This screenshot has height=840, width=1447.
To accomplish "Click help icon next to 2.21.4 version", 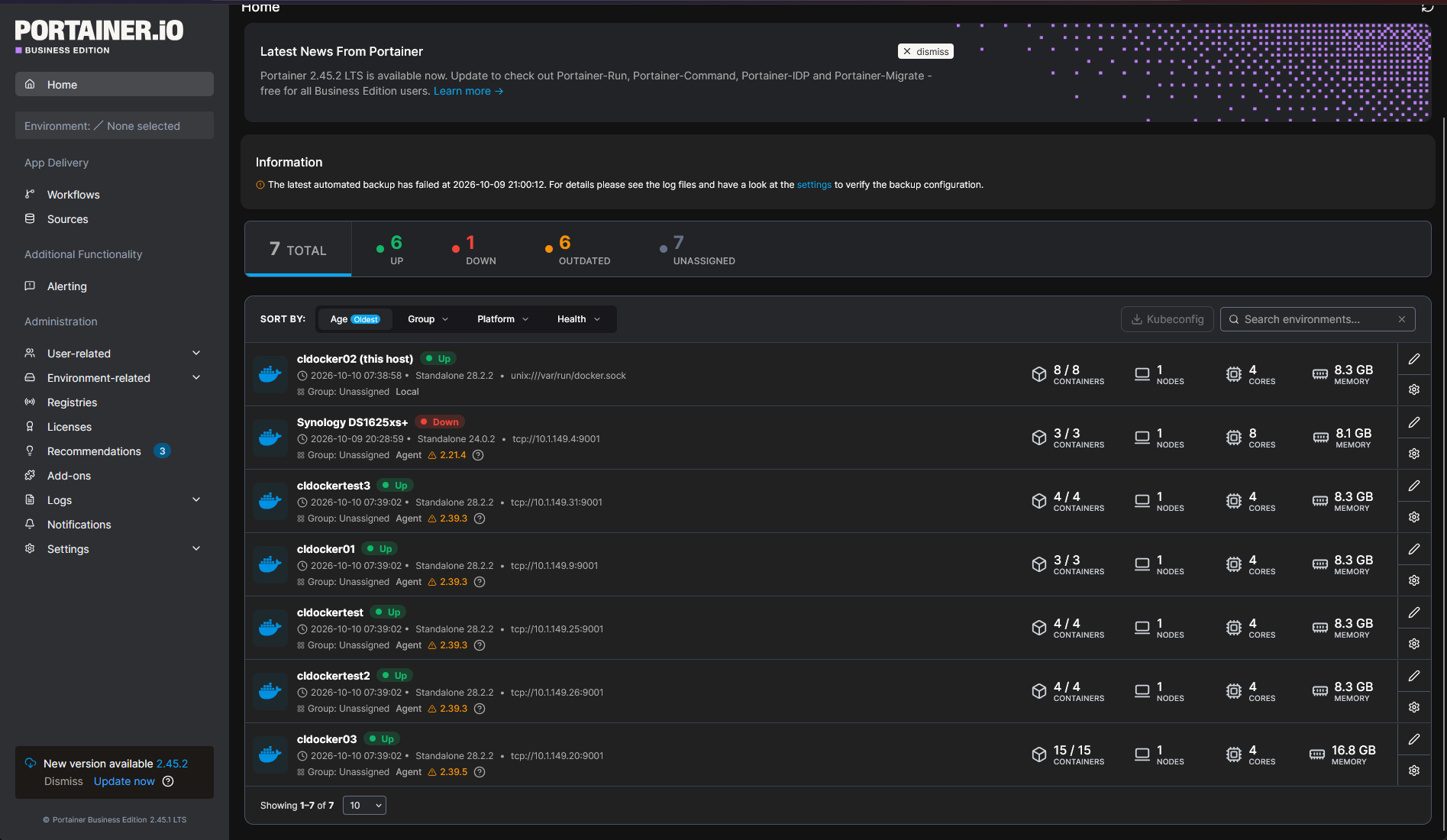I will pyautogui.click(x=478, y=455).
